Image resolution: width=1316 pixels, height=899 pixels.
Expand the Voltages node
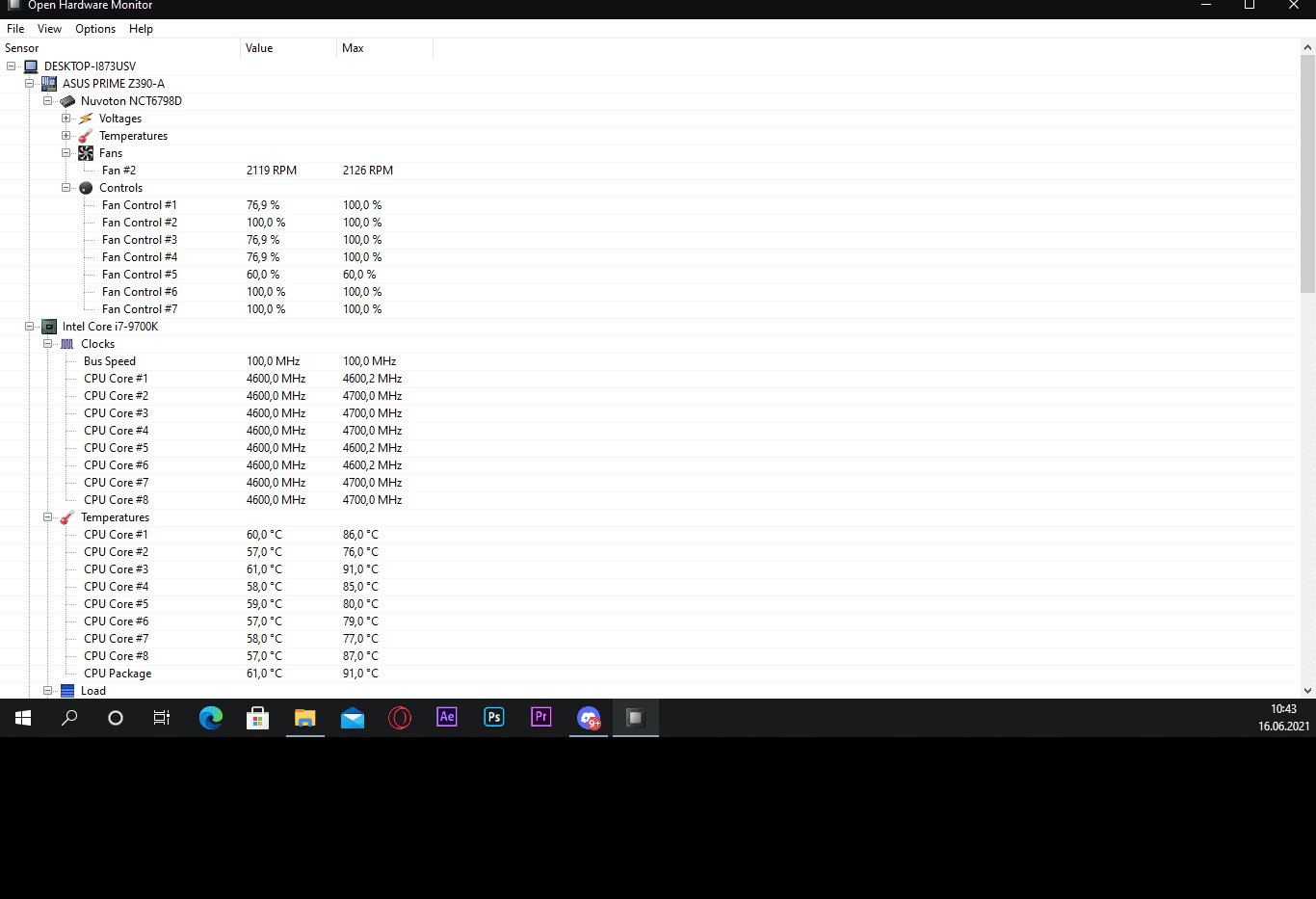pyautogui.click(x=66, y=119)
